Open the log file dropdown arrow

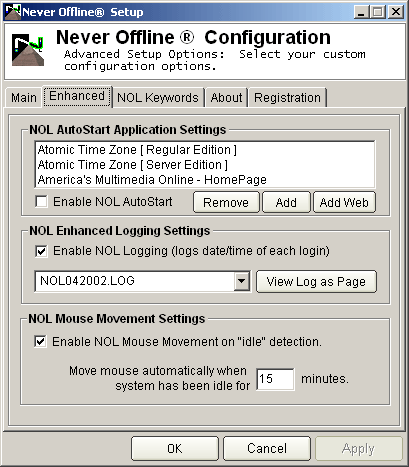pos(241,281)
